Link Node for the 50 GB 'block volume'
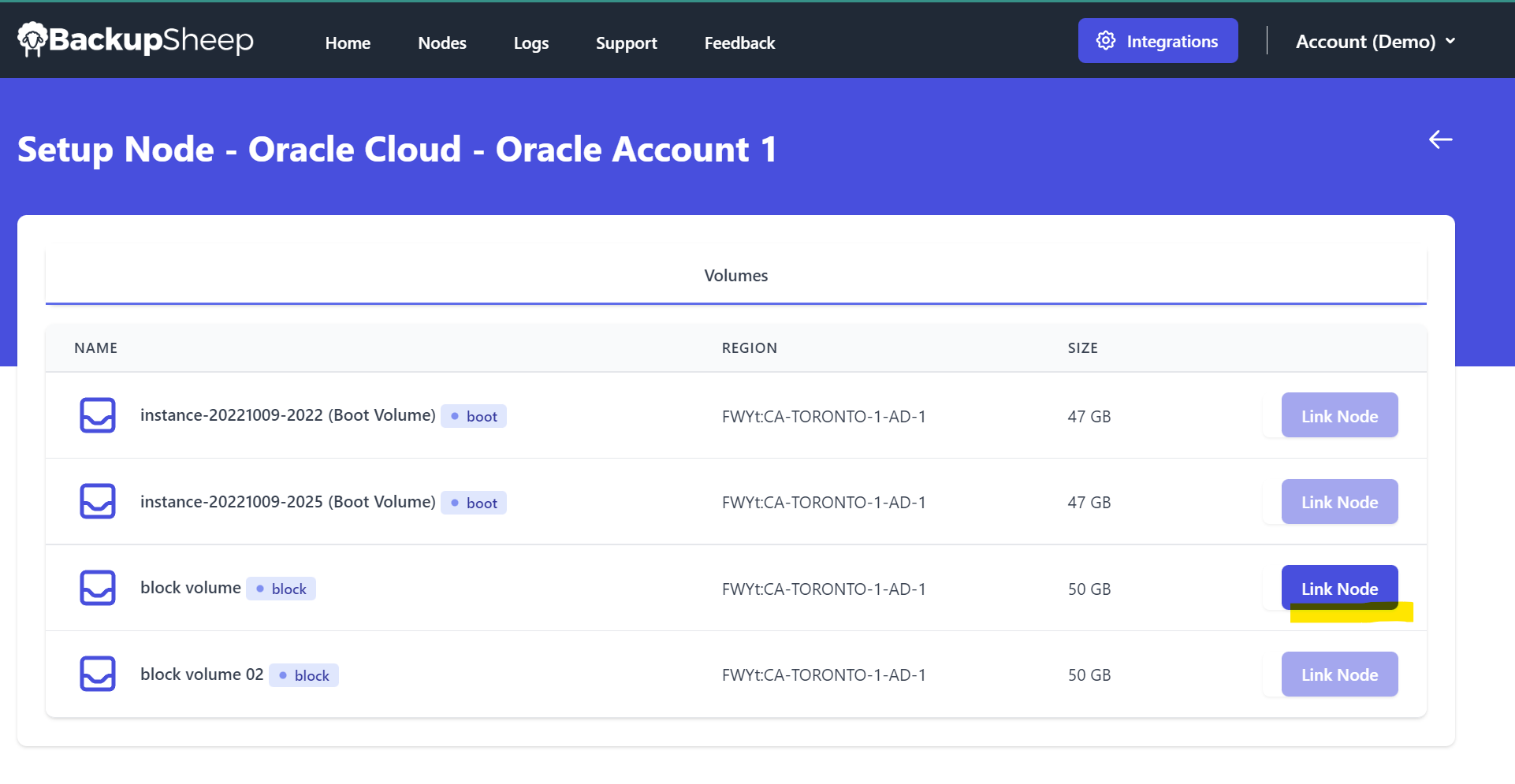The height and width of the screenshot is (784, 1515). point(1340,588)
